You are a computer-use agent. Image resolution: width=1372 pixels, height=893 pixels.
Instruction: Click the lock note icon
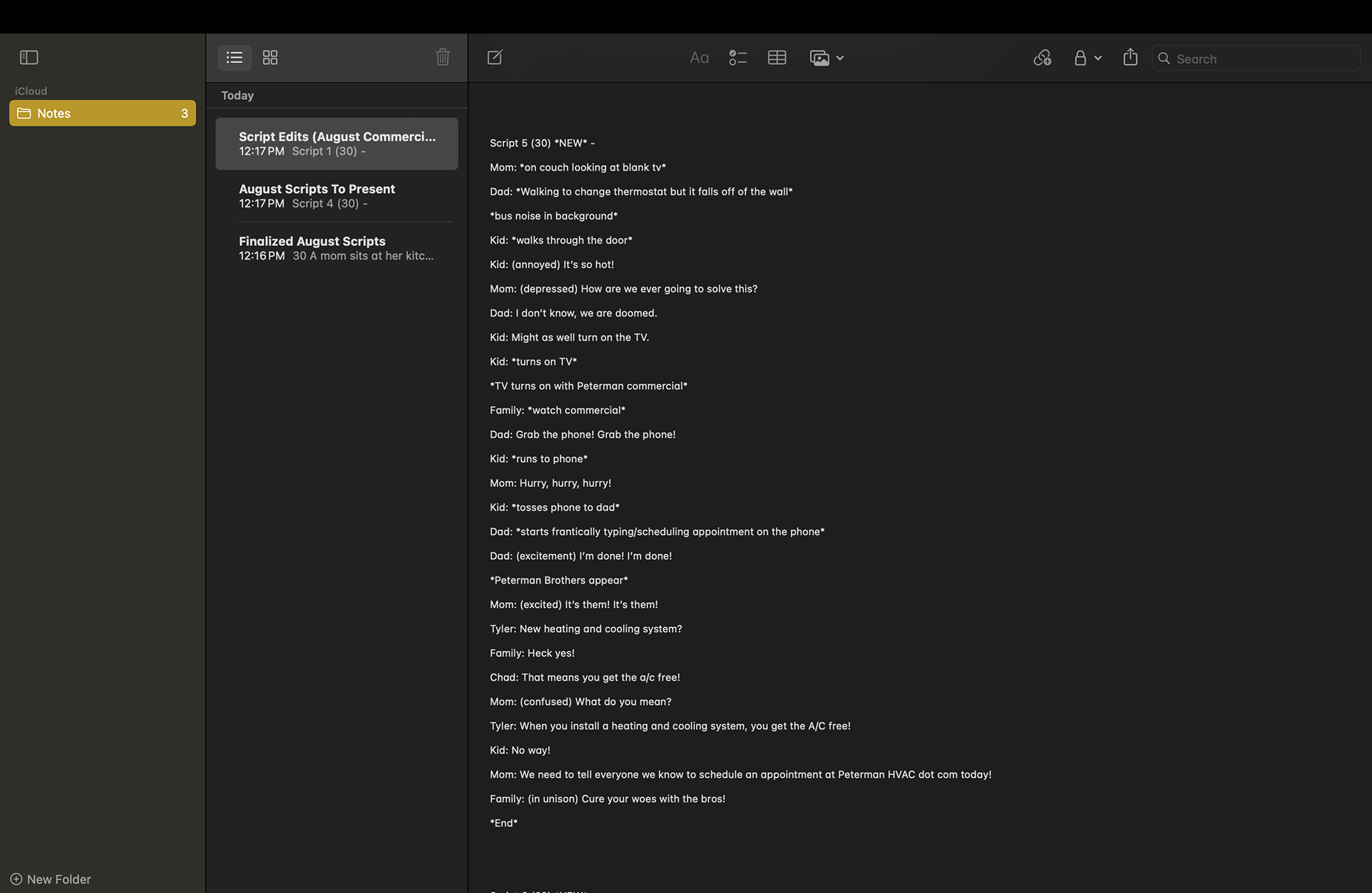click(x=1080, y=58)
